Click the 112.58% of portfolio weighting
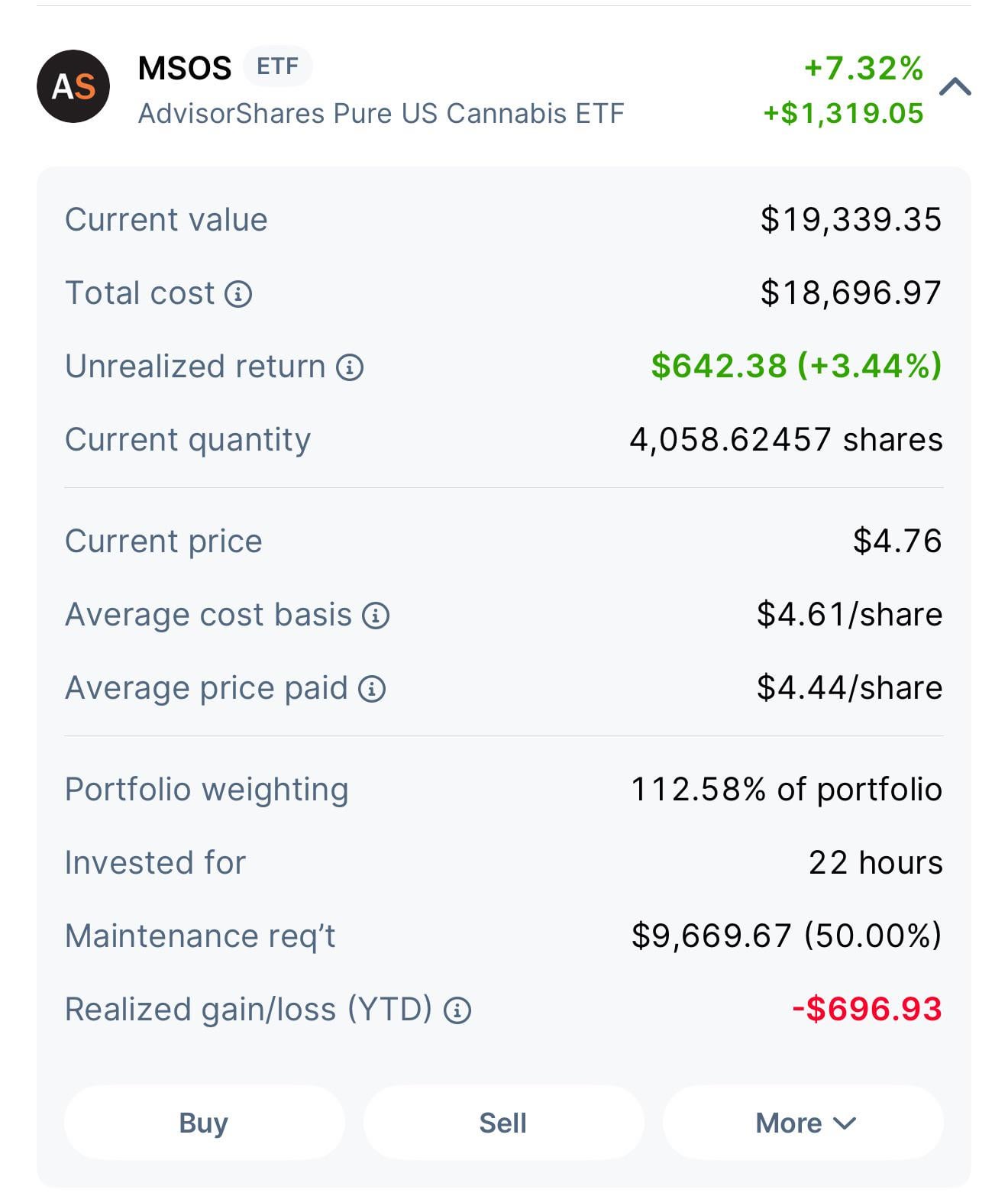 click(x=787, y=790)
